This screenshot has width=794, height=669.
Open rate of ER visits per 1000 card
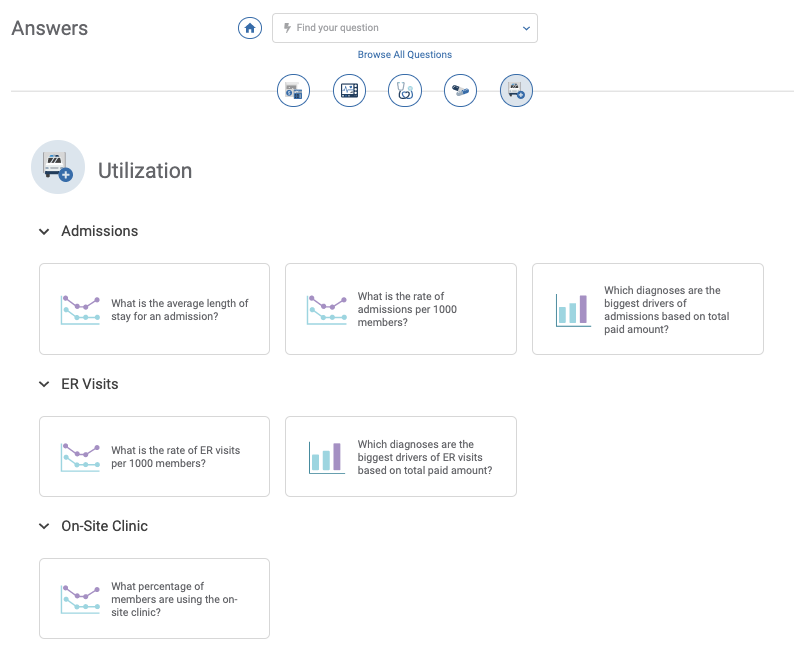[154, 456]
